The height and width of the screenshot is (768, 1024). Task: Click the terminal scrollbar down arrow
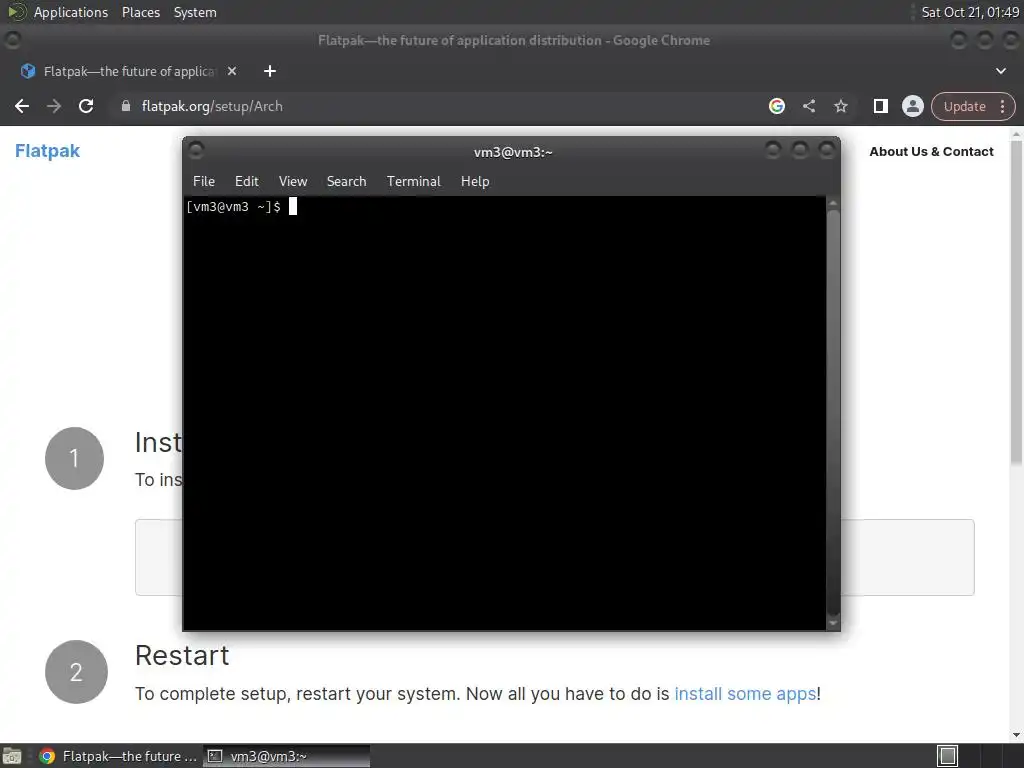(833, 623)
